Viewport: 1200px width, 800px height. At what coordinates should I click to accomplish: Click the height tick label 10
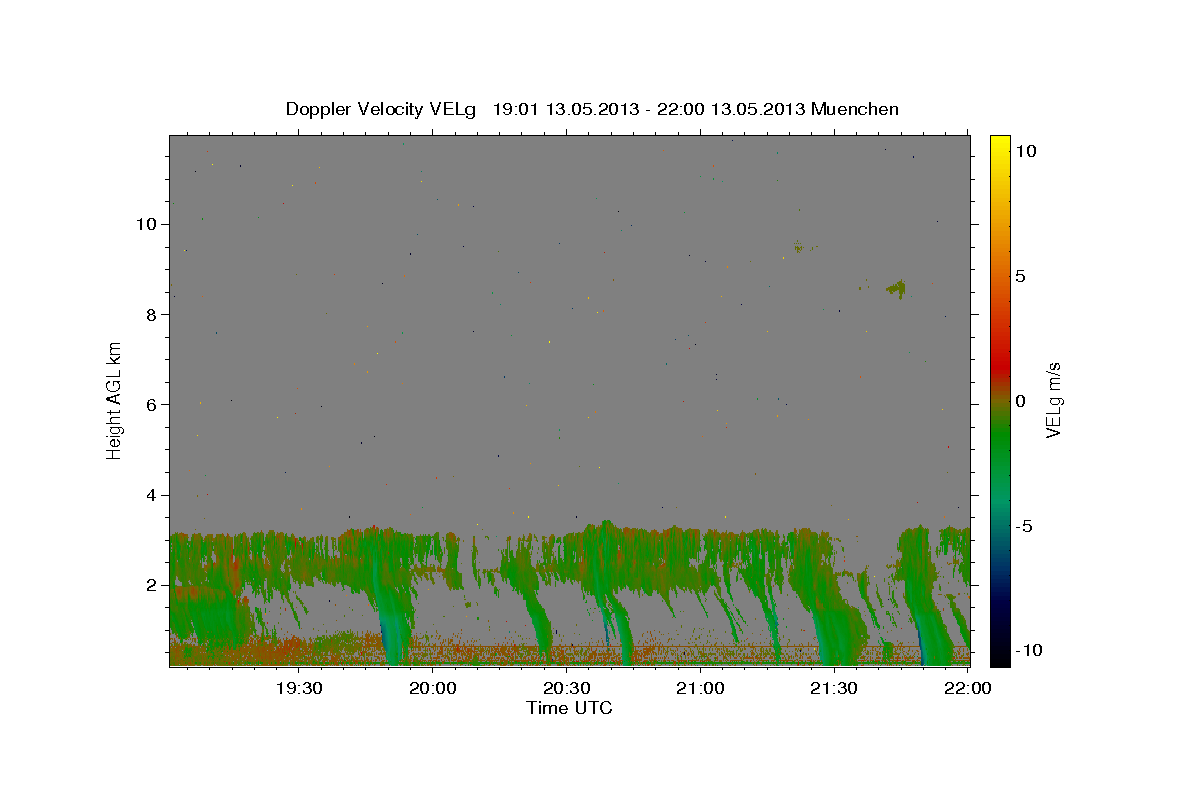click(146, 224)
